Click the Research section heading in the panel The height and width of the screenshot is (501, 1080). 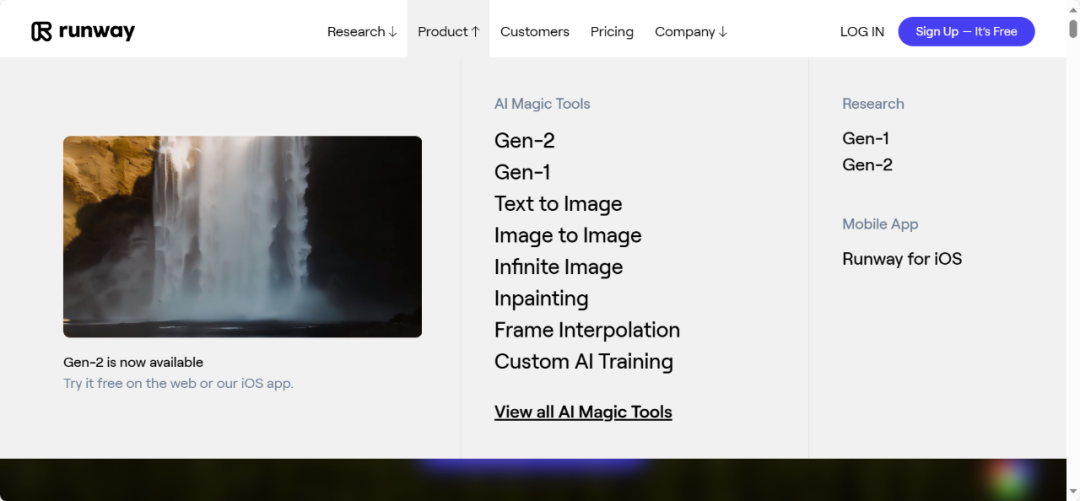pyautogui.click(x=873, y=104)
